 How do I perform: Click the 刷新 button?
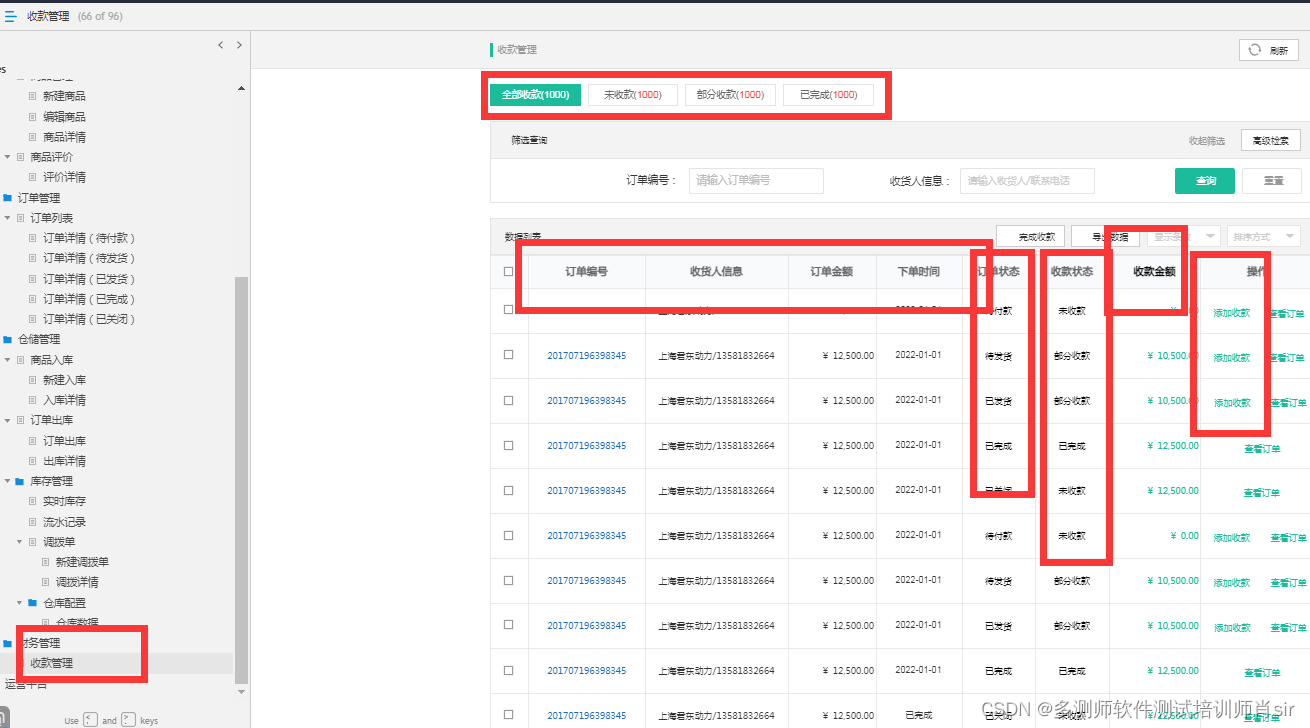pos(1268,50)
